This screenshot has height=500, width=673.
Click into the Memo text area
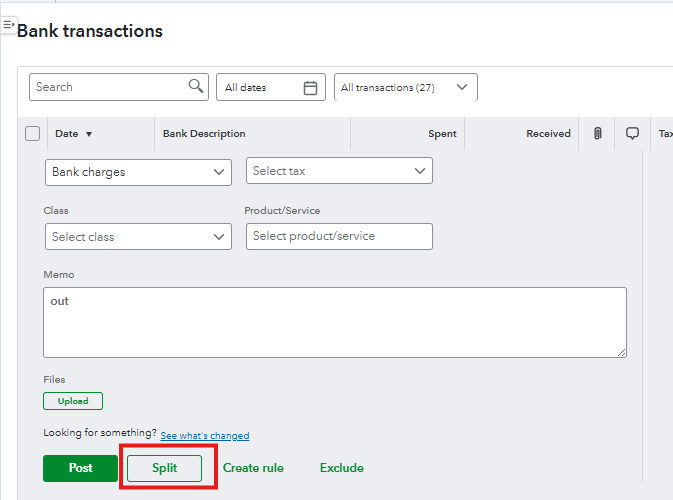(x=335, y=322)
